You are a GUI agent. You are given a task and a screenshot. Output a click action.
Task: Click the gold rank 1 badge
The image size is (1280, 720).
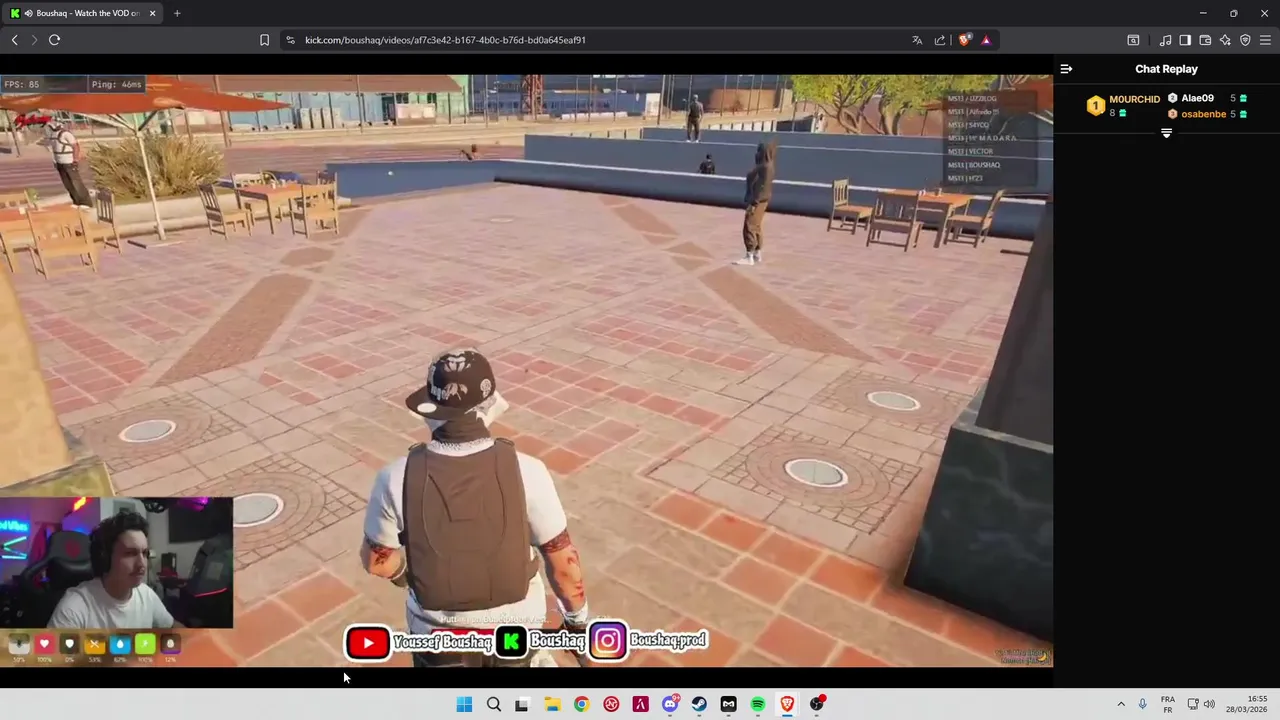(x=1096, y=105)
